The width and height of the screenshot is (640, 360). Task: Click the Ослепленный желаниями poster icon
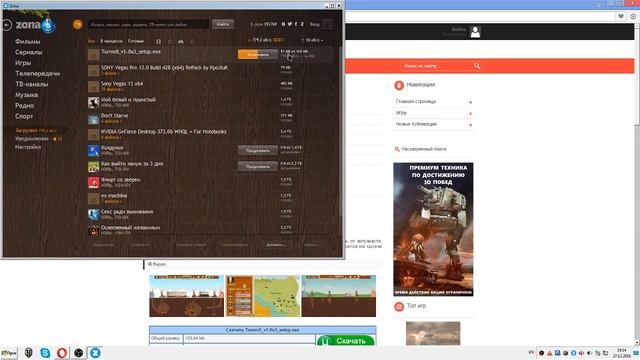(93, 230)
